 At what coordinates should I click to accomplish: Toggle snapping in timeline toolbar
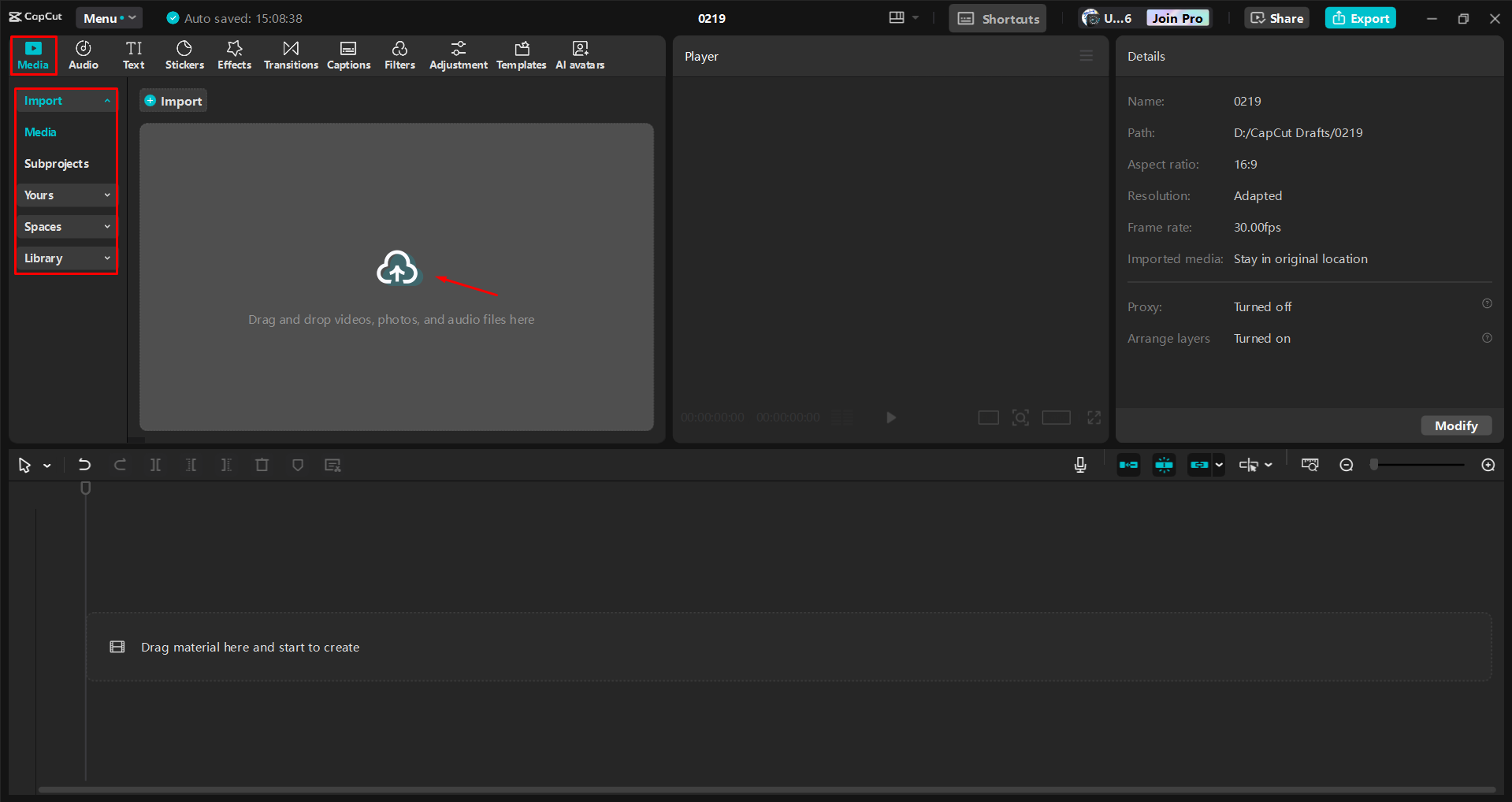[1163, 465]
